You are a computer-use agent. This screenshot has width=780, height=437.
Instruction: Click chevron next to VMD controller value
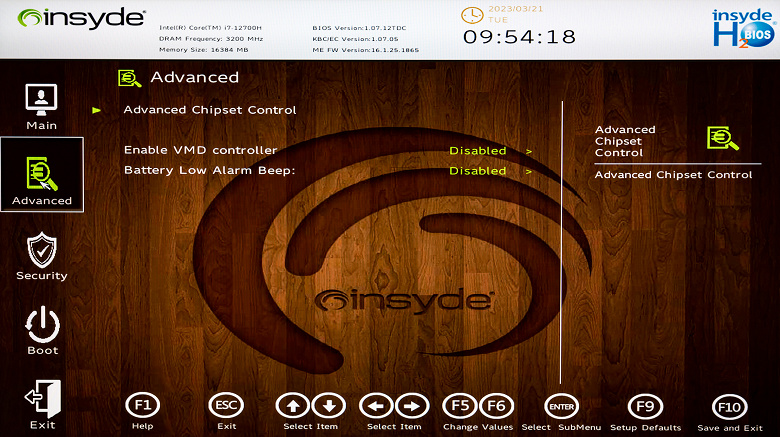(x=529, y=151)
